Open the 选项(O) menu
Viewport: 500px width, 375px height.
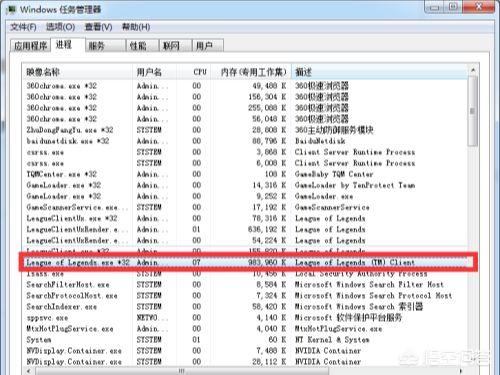[60, 27]
